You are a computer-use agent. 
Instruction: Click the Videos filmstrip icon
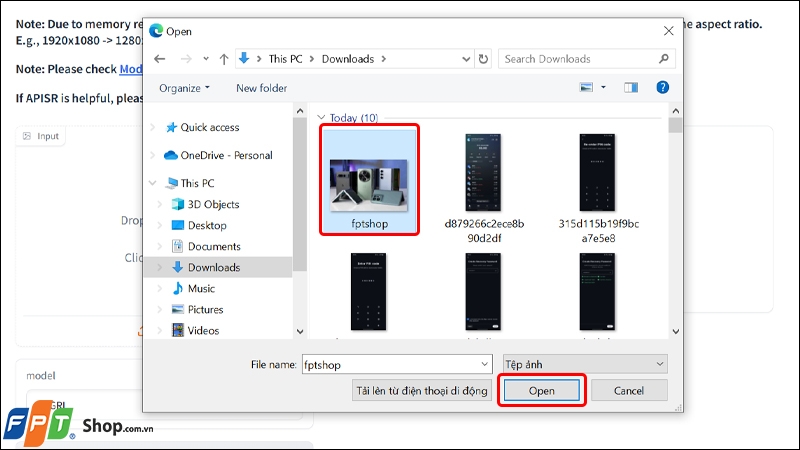point(178,330)
